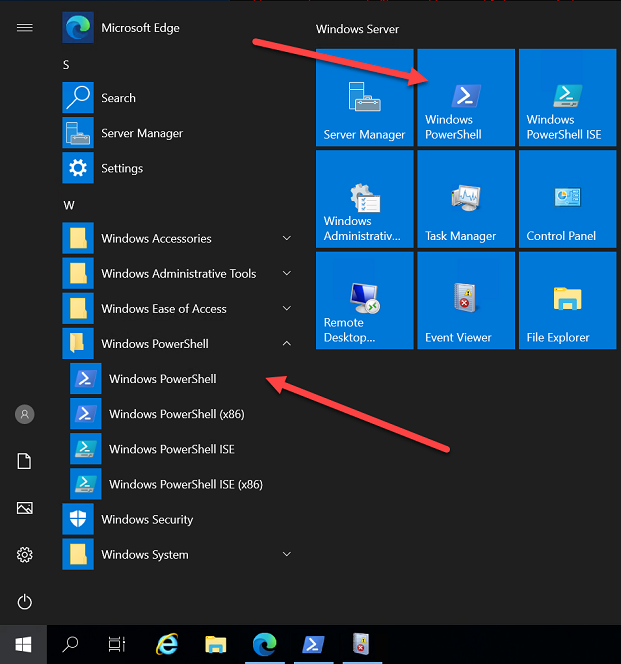Image resolution: width=621 pixels, height=664 pixels.
Task: Expand the Windows Administrative Tools chevron
Action: (287, 273)
